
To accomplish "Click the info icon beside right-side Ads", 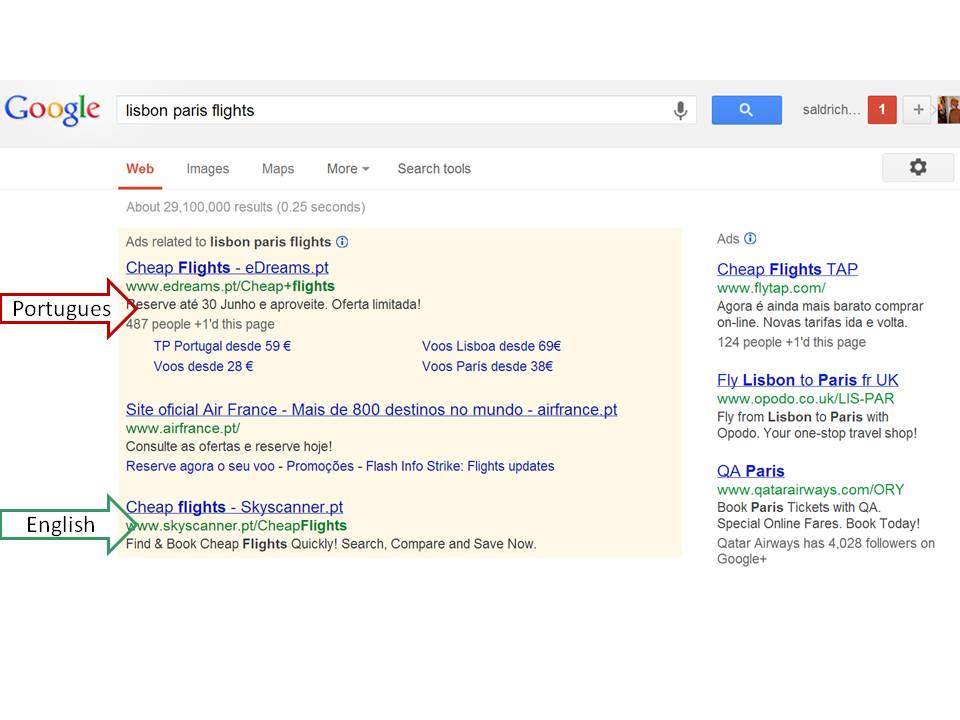I will (x=750, y=238).
